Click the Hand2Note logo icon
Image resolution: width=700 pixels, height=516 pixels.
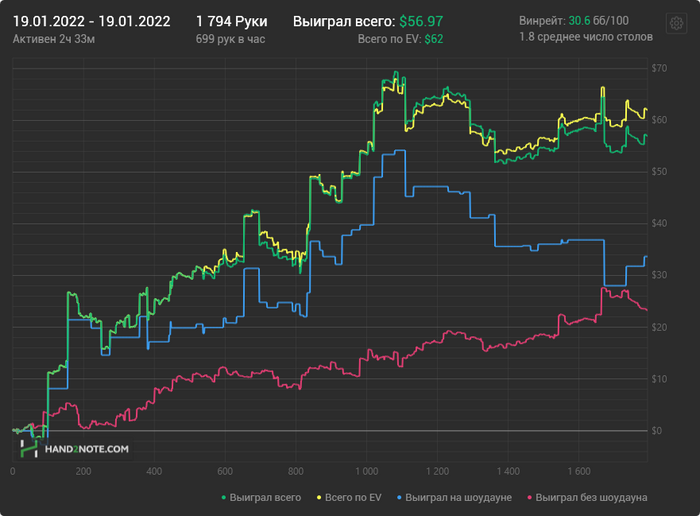pyautogui.click(x=29, y=449)
